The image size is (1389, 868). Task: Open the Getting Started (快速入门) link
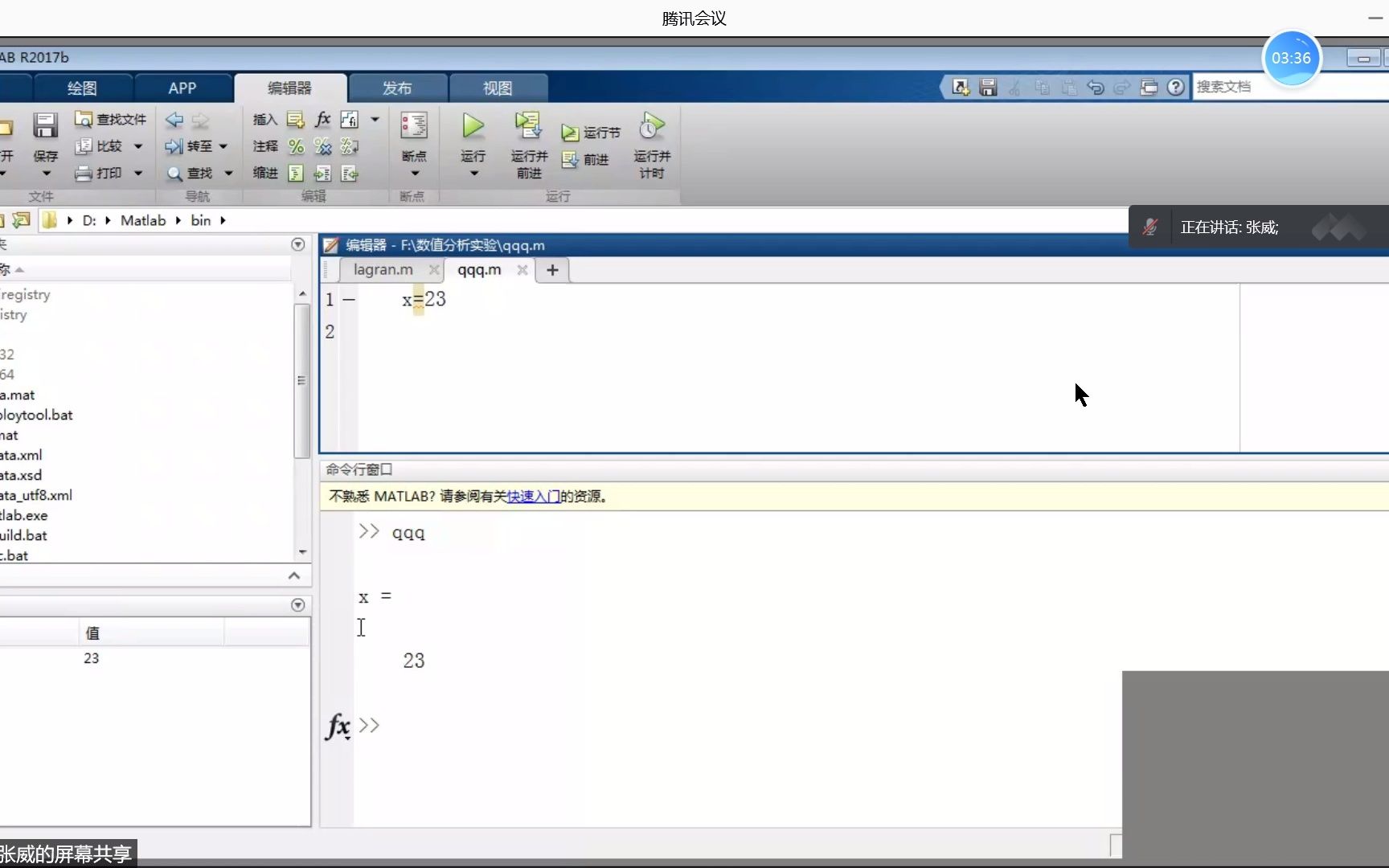tap(534, 497)
